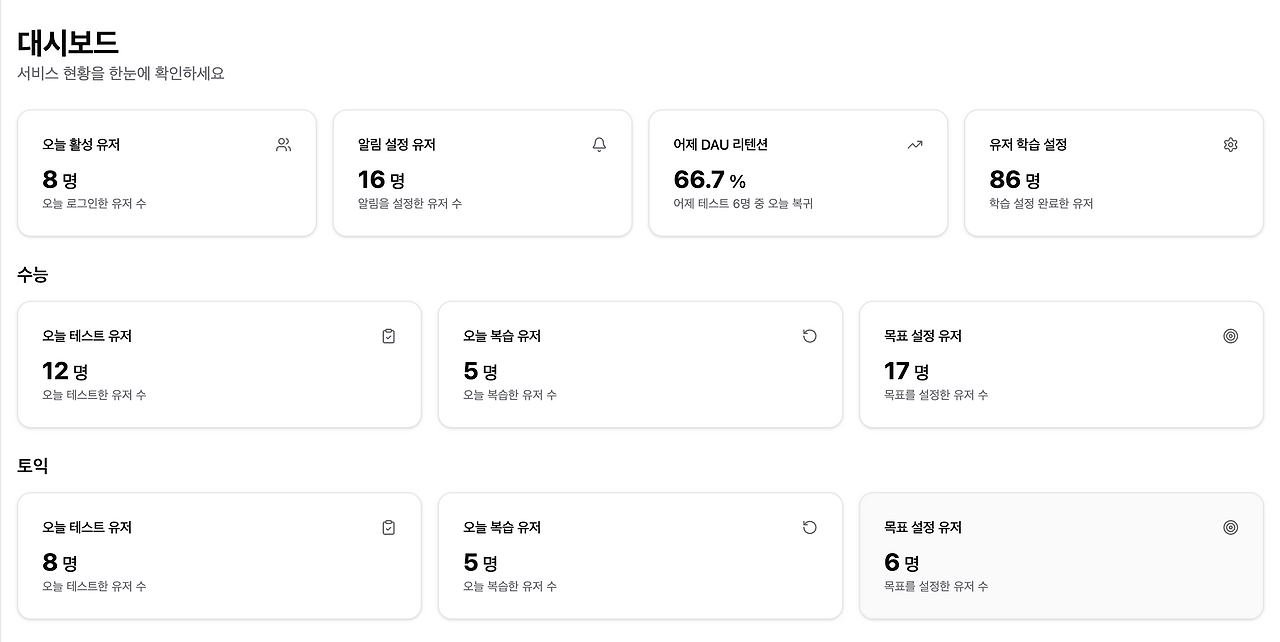Screen dimensions: 1280x642
Task: Click the 수능 section heading
Action: pos(33,275)
